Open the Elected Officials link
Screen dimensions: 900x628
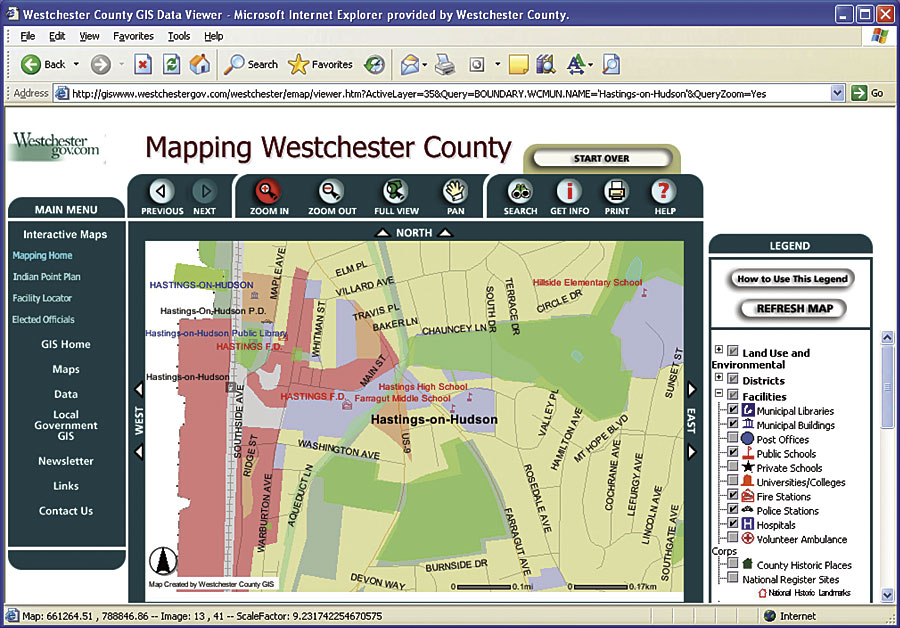[43, 319]
